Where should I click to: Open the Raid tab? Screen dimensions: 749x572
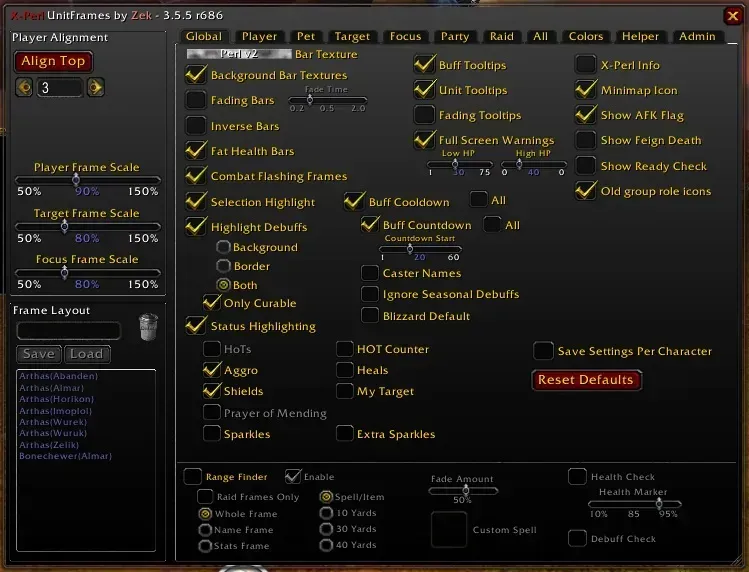pos(502,36)
